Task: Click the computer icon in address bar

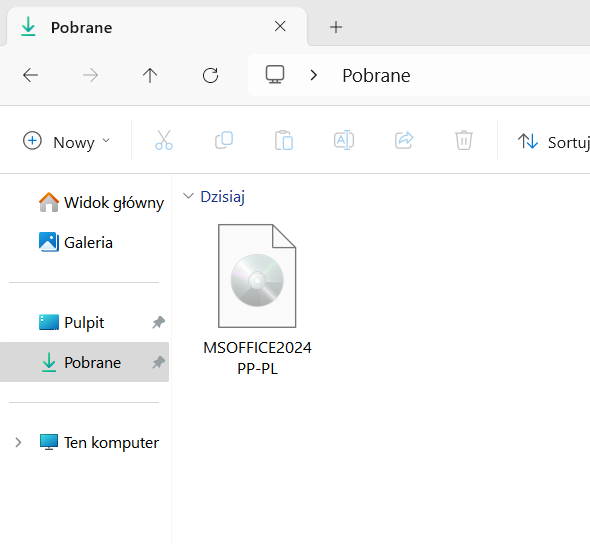Action: (x=275, y=74)
